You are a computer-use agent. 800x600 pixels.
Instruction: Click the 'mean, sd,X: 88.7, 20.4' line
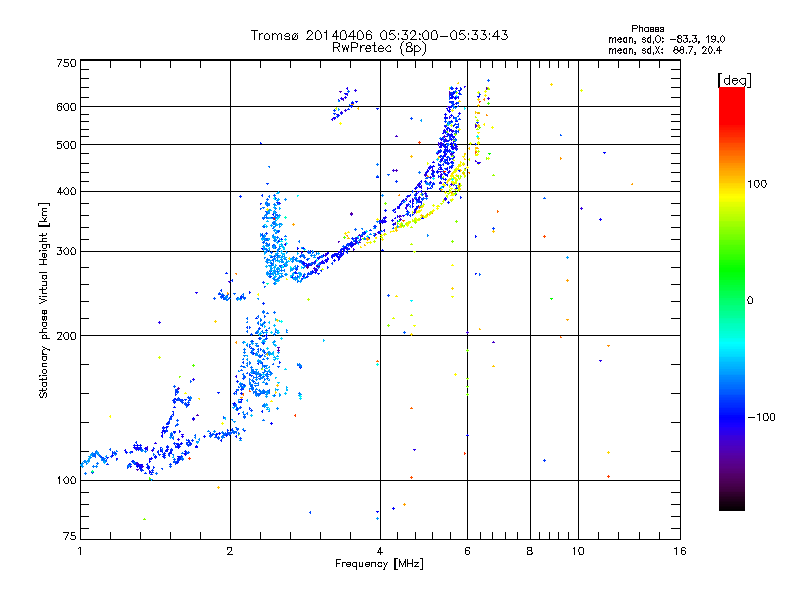pyautogui.click(x=665, y=50)
